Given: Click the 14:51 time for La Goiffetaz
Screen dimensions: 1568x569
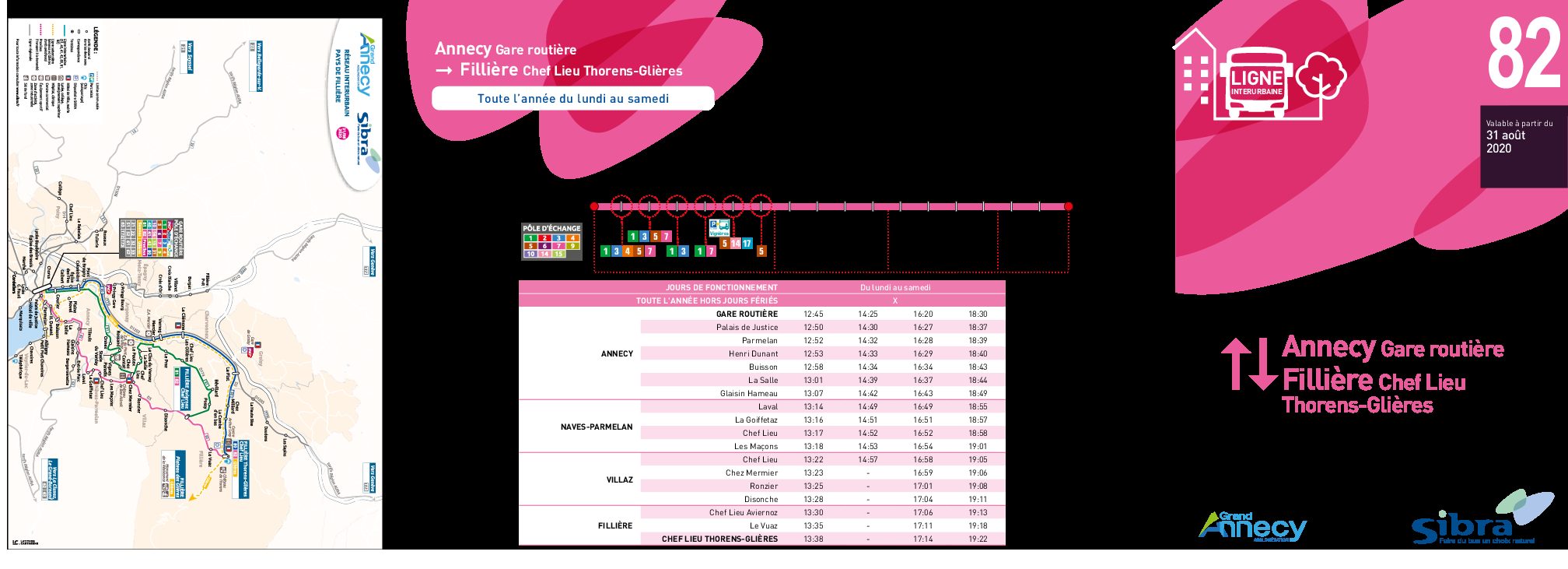Looking at the screenshot, I should coord(868,420).
